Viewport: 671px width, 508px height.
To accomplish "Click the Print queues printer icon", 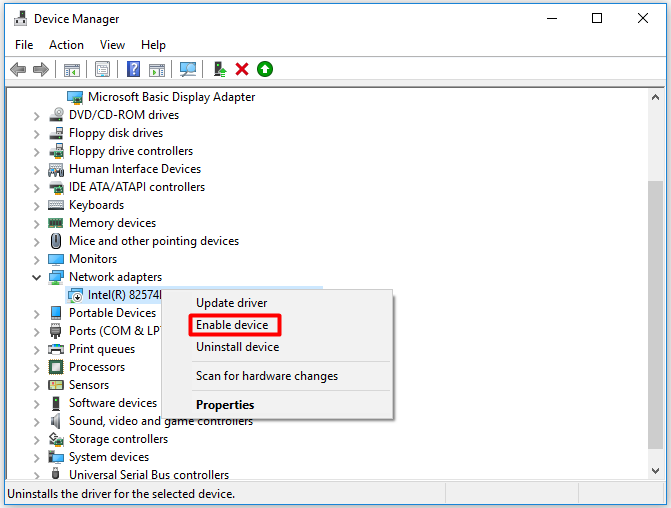I will (56, 349).
